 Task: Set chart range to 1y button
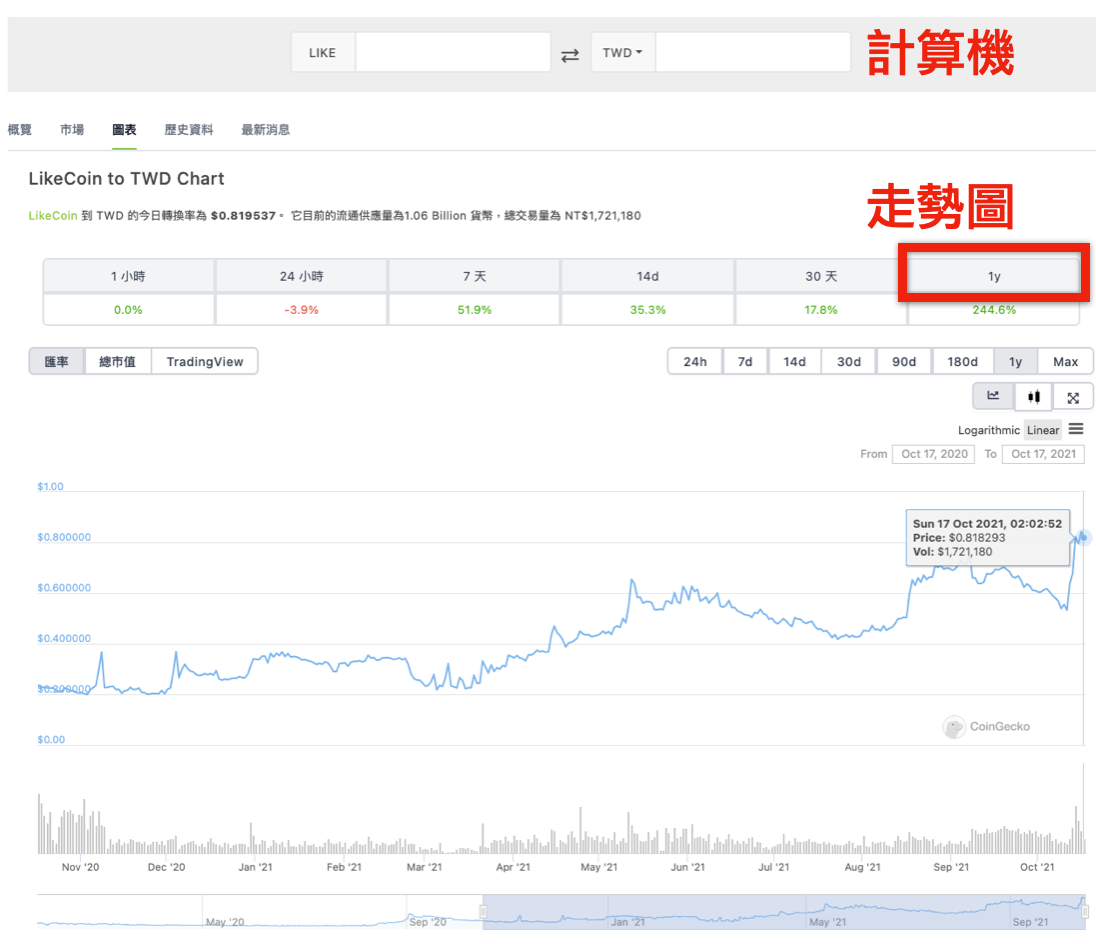[x=1016, y=361]
